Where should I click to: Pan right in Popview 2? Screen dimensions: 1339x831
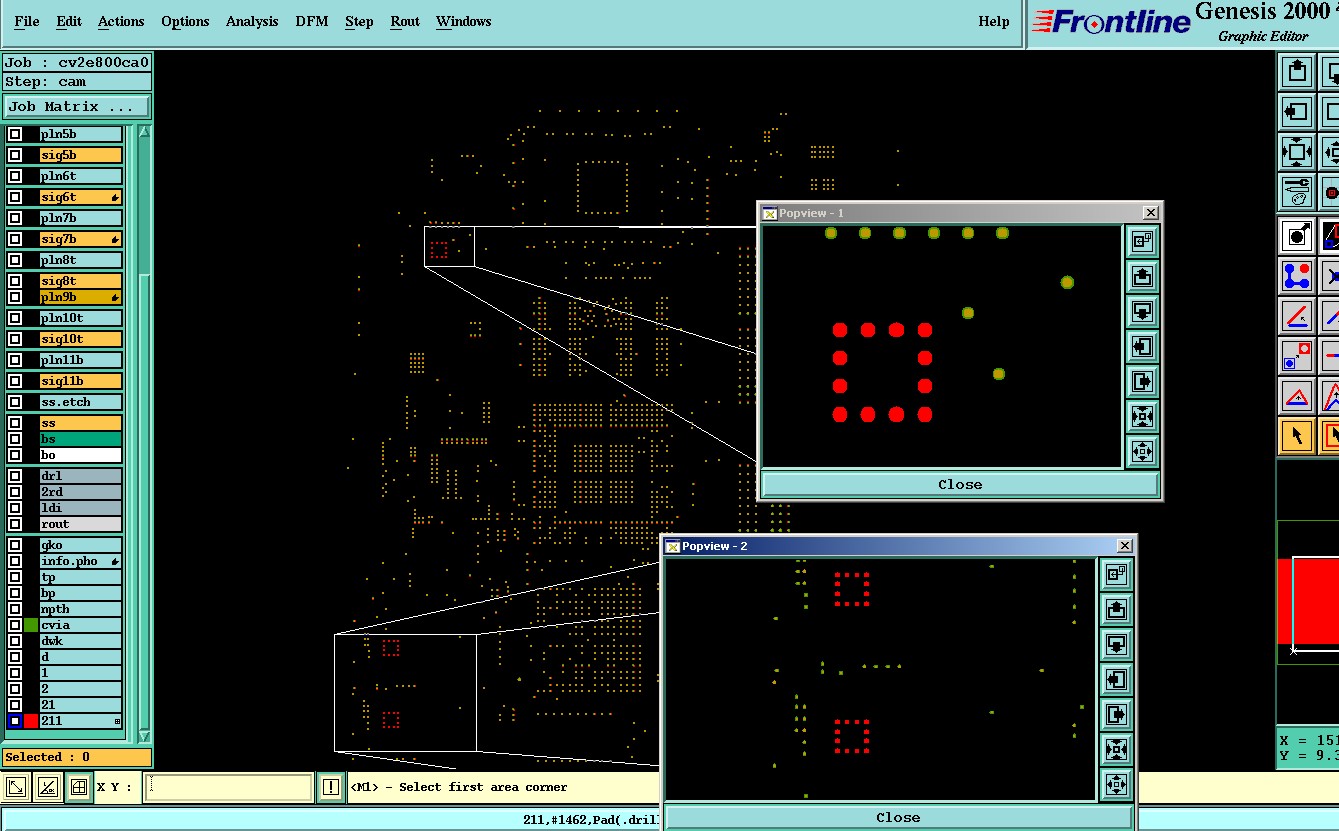[1116, 714]
